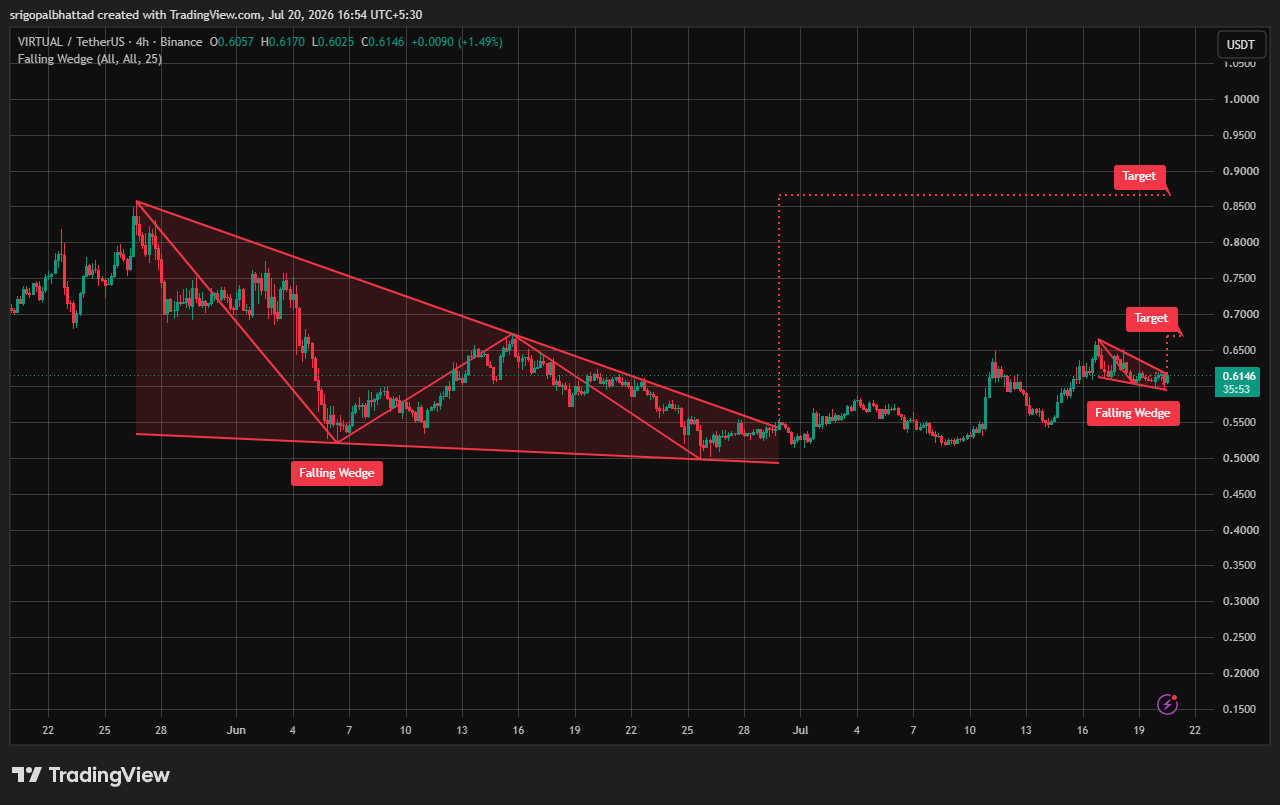1280x805 pixels.
Task: Click the 0.3000 price axis label
Action: [x=1241, y=601]
